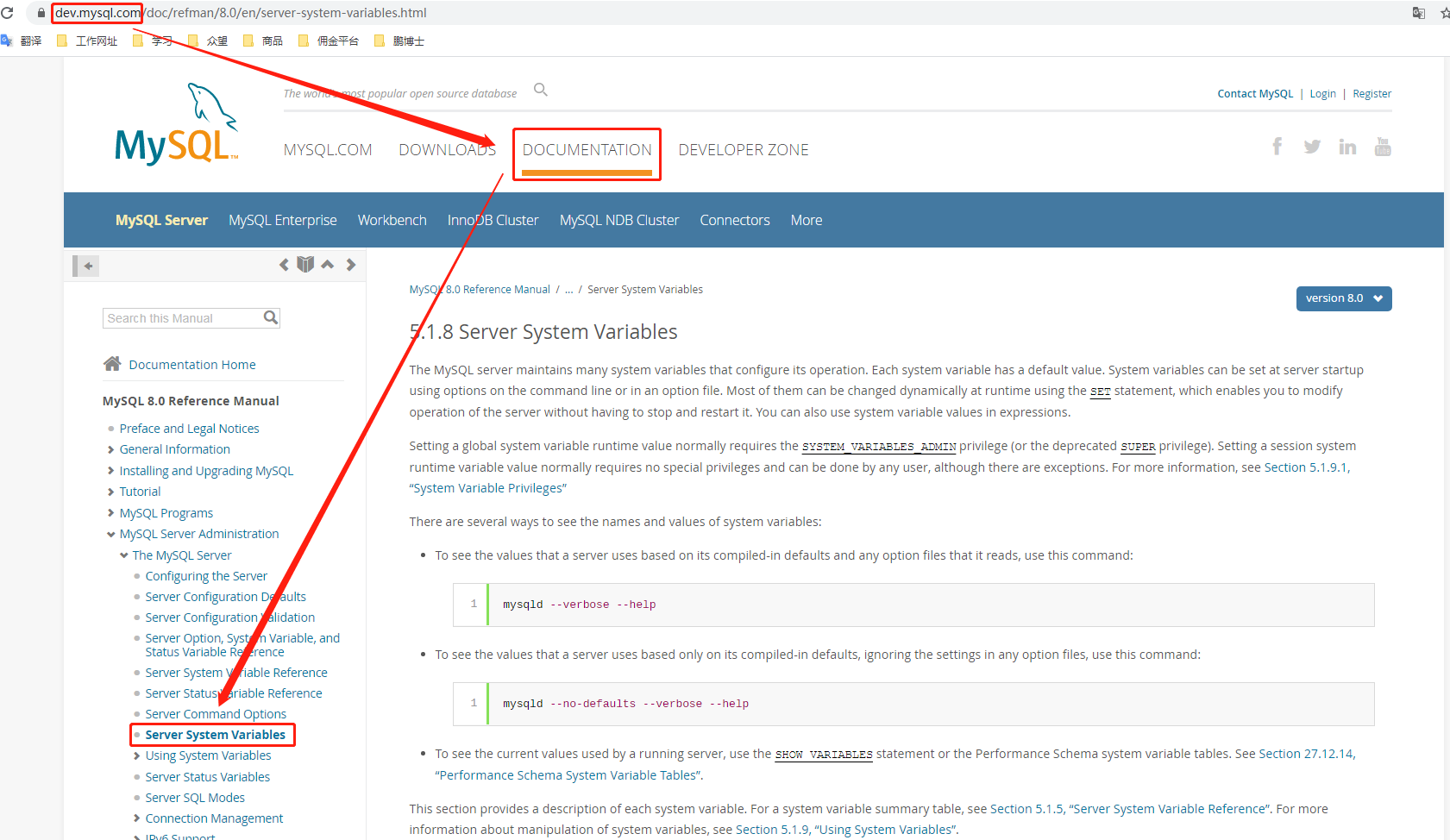Screen dimensions: 1450x840
Task: Follow the SHOW VARIABLES statement link
Action: (824, 755)
